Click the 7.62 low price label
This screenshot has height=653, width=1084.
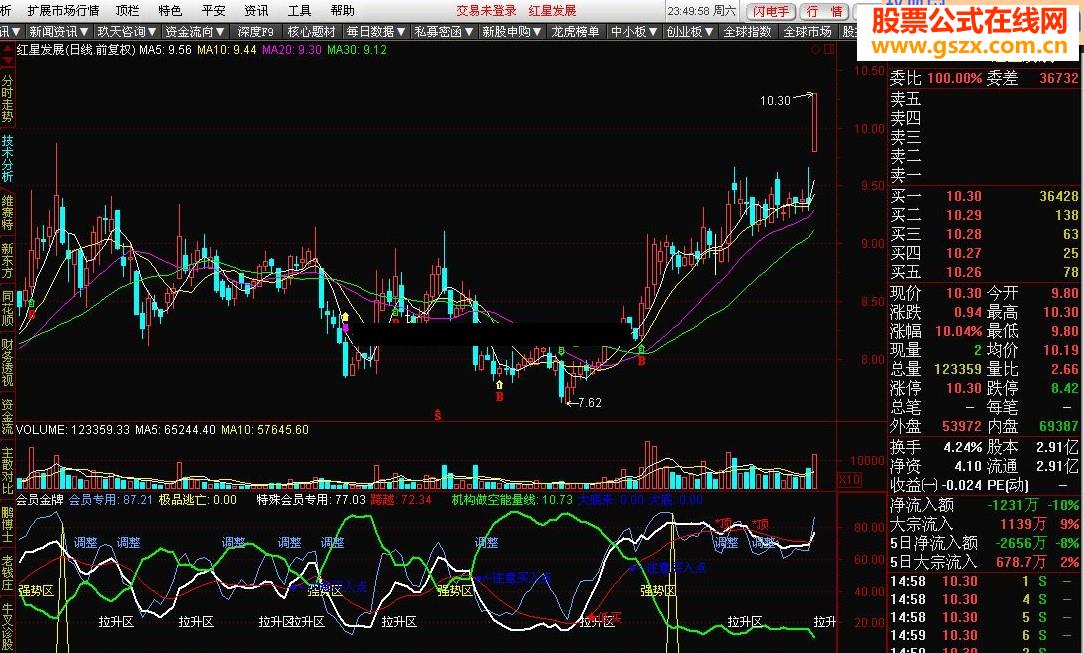(590, 403)
